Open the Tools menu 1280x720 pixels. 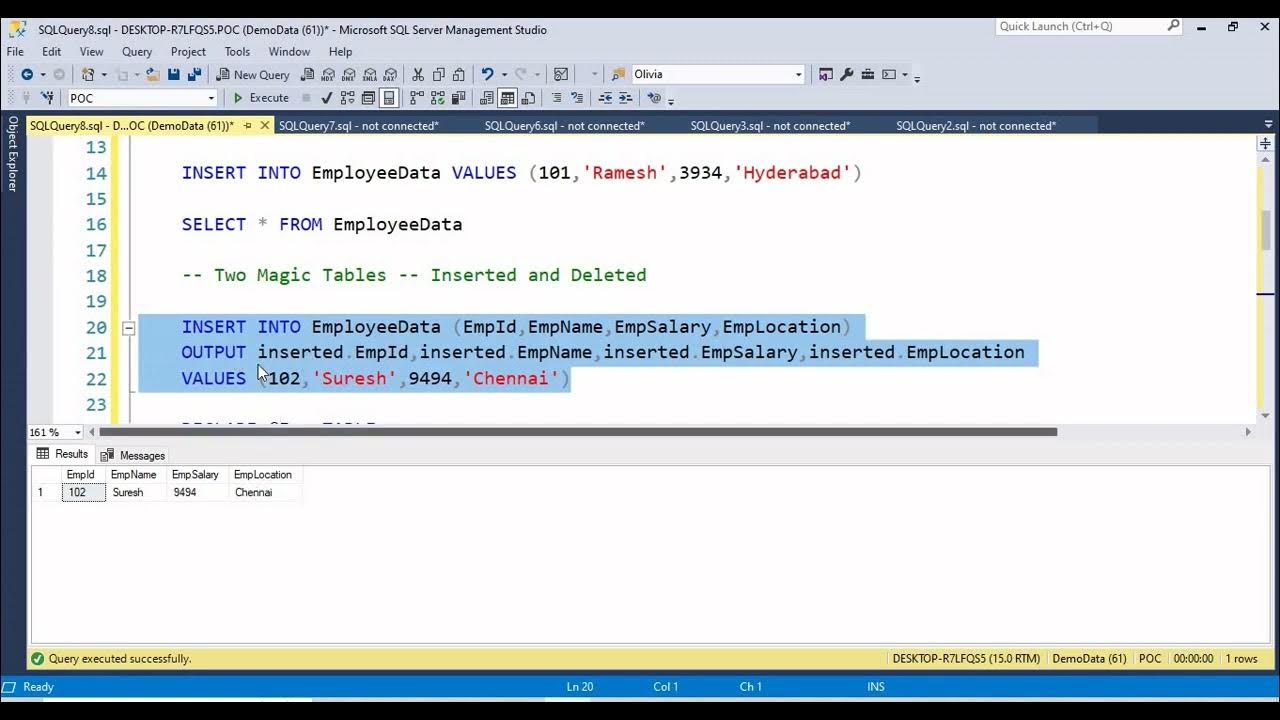[x=237, y=51]
